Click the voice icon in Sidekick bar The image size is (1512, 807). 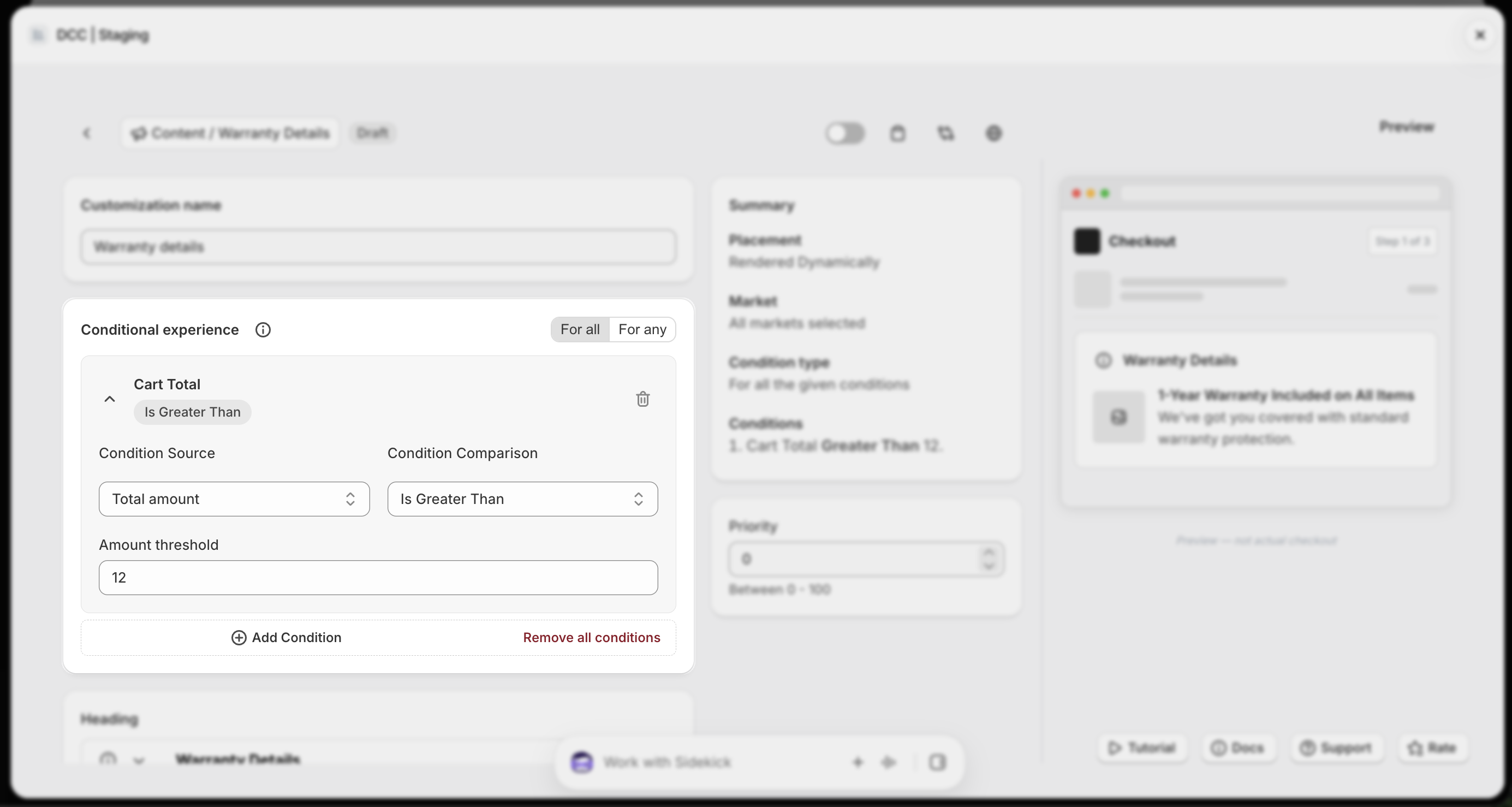tap(889, 762)
